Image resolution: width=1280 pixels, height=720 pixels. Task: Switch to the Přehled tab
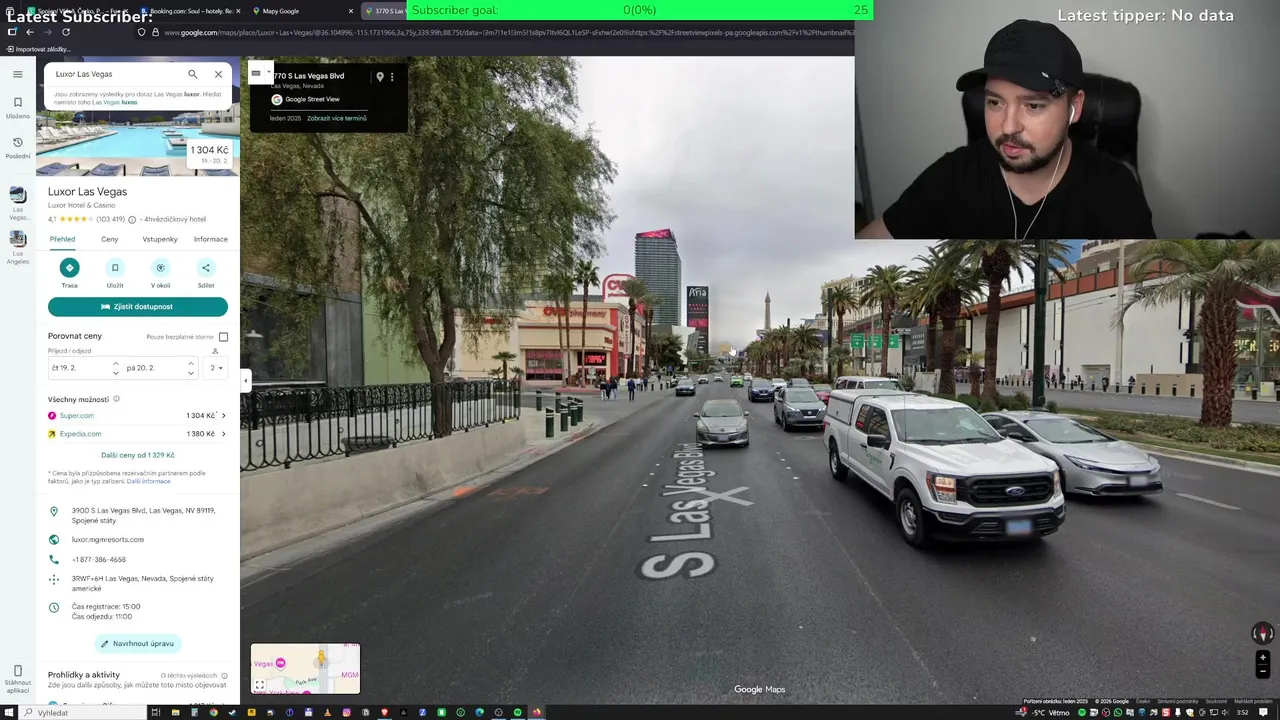(62, 239)
